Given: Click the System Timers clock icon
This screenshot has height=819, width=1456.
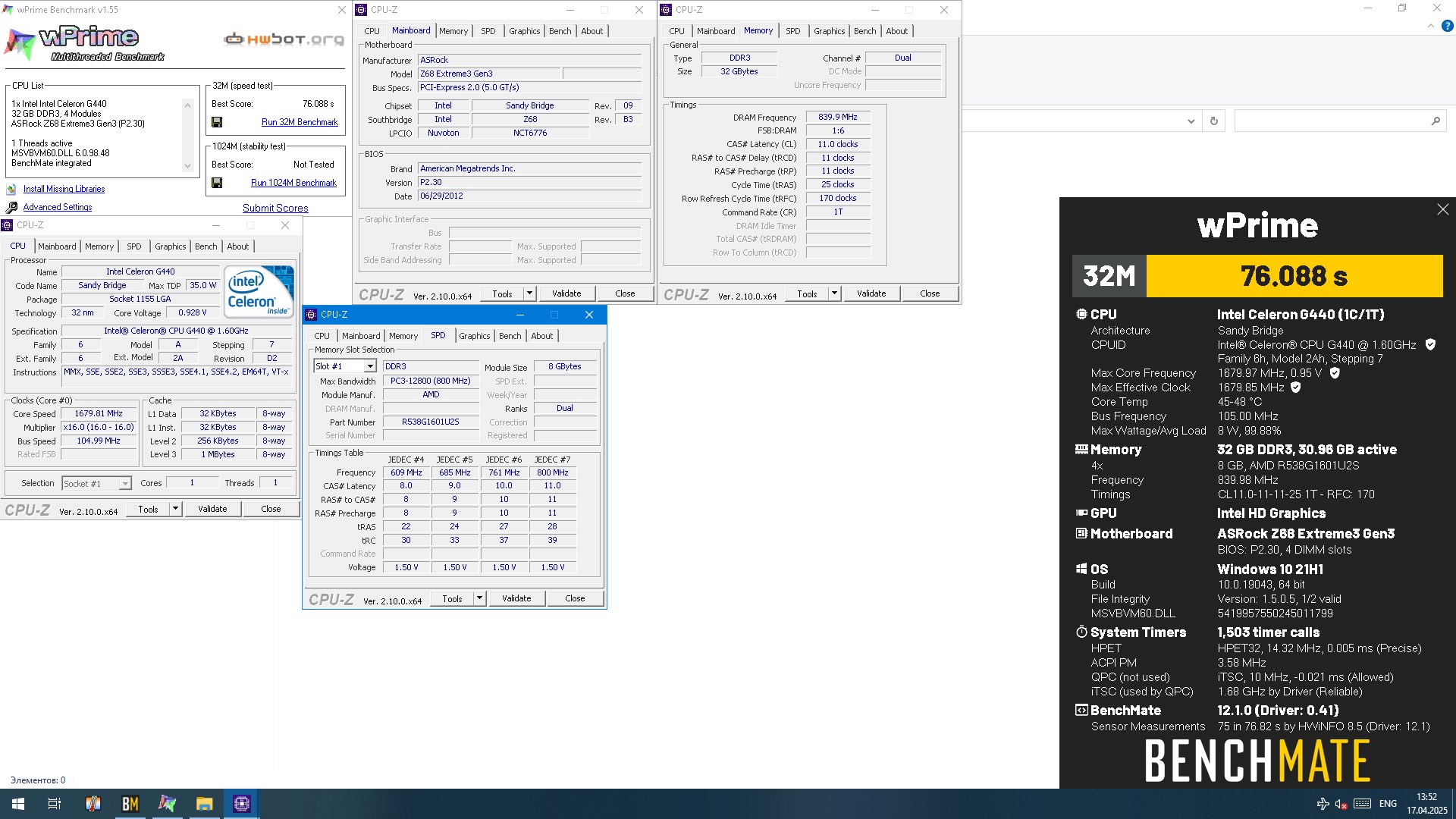Looking at the screenshot, I should click(1081, 632).
